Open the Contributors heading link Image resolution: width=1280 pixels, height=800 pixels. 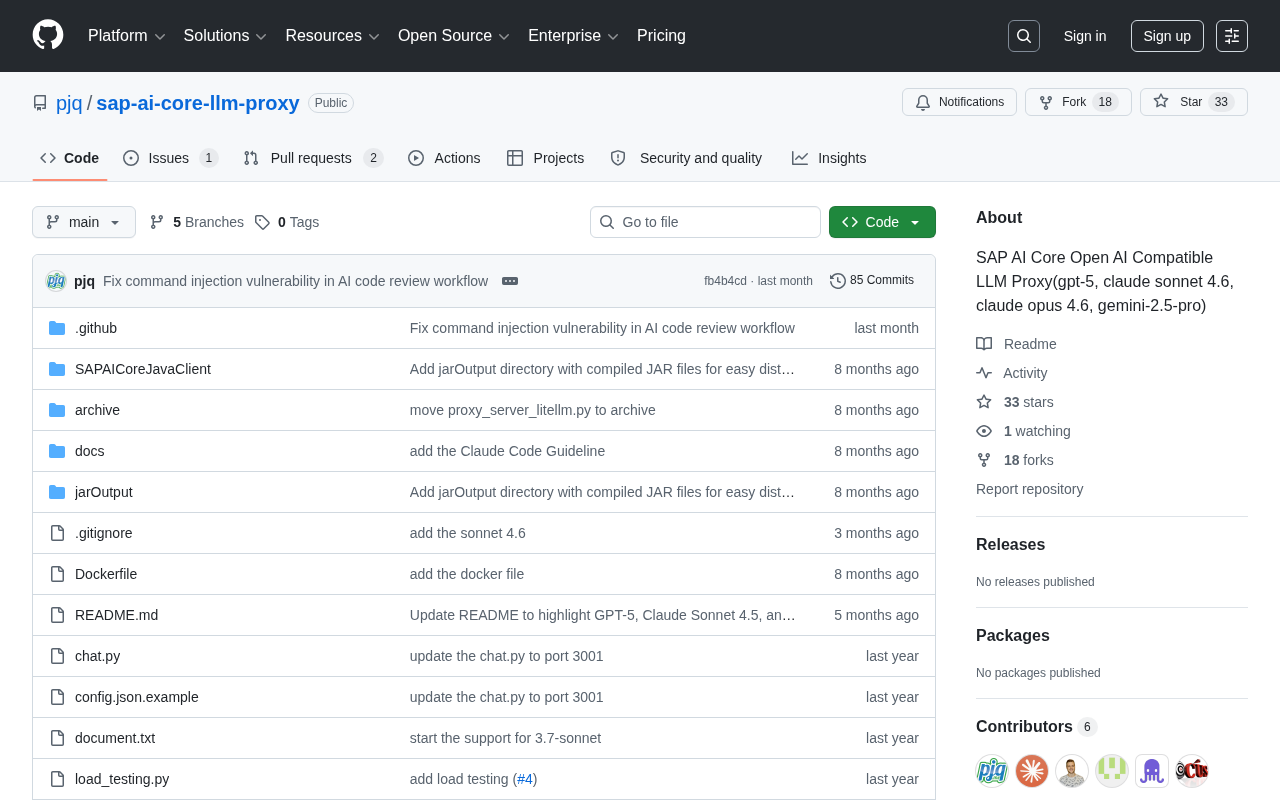(1036, 727)
